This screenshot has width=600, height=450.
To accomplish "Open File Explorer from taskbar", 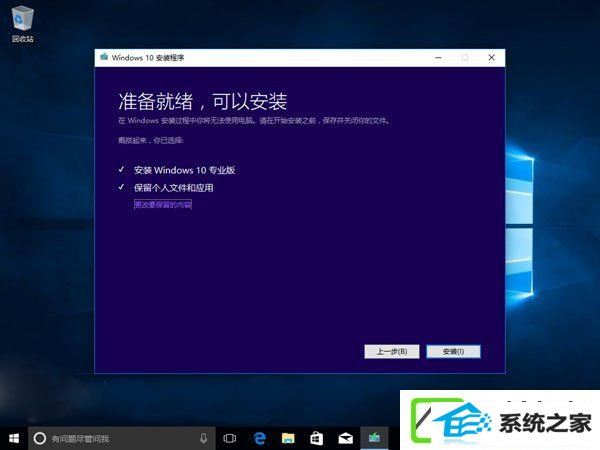I will pos(288,438).
